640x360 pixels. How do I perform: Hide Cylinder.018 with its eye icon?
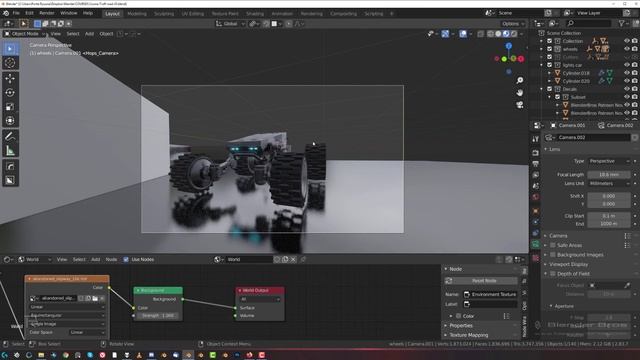(627, 73)
